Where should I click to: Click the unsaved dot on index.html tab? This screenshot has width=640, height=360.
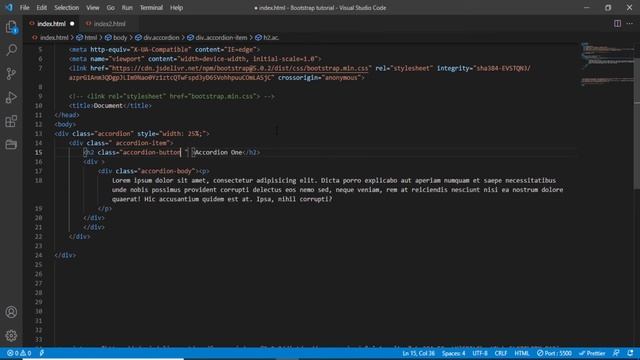pyautogui.click(x=72, y=24)
